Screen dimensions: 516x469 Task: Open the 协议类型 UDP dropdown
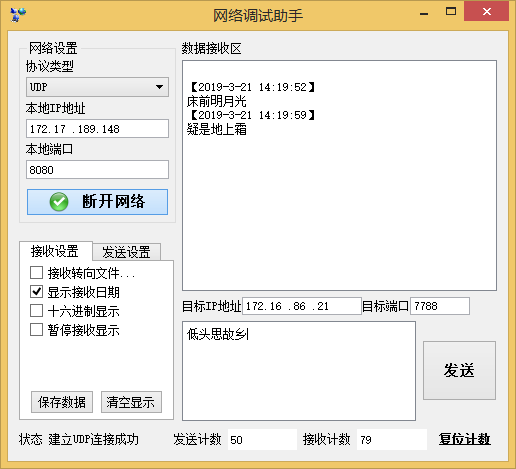(x=97, y=87)
